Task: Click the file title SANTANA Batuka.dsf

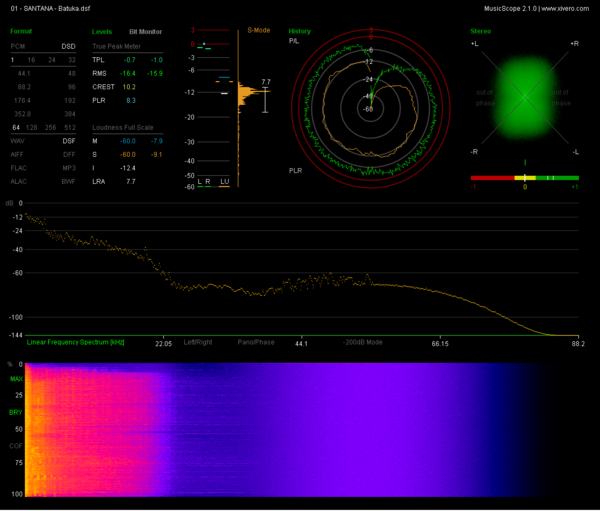Action: [x=50, y=8]
